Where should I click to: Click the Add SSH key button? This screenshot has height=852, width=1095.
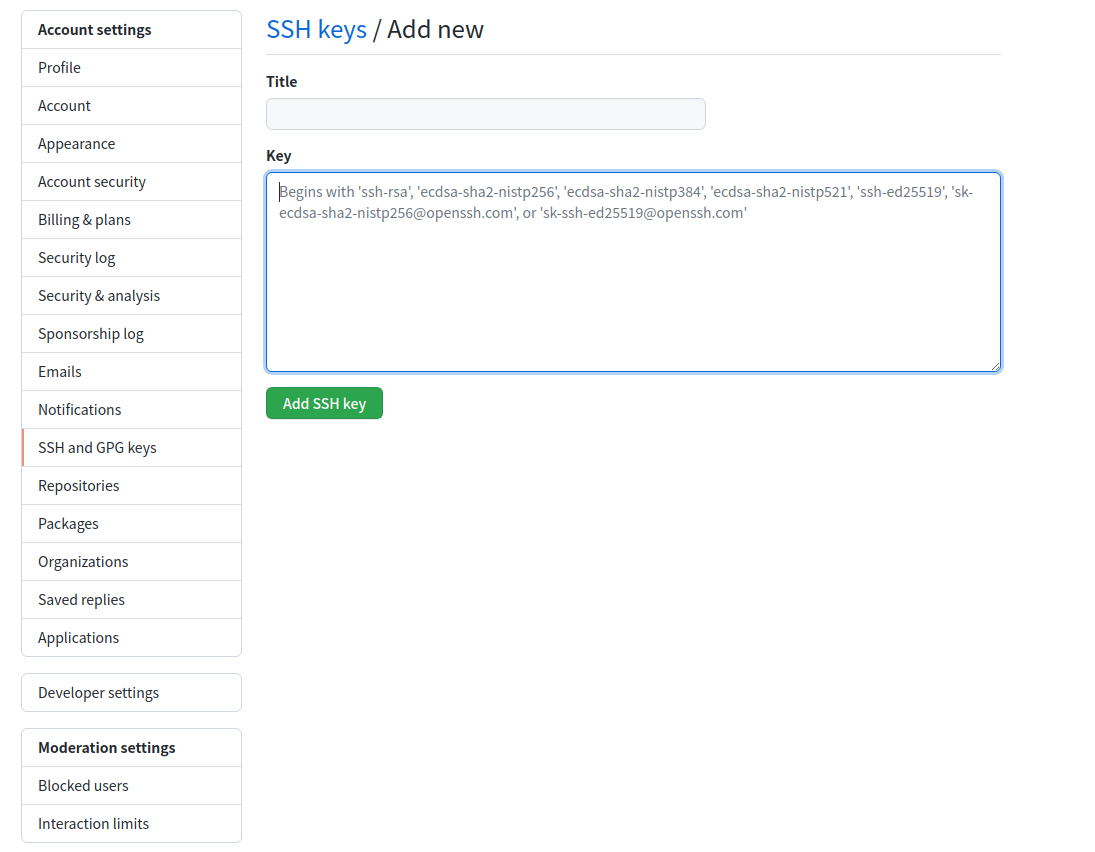pyautogui.click(x=324, y=404)
